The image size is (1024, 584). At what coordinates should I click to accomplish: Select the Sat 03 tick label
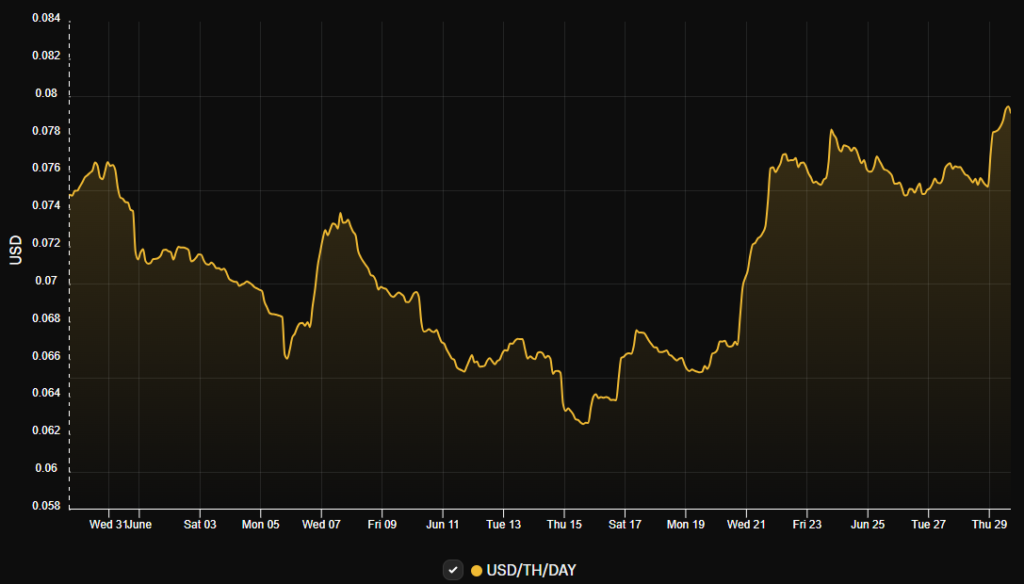tap(199, 523)
